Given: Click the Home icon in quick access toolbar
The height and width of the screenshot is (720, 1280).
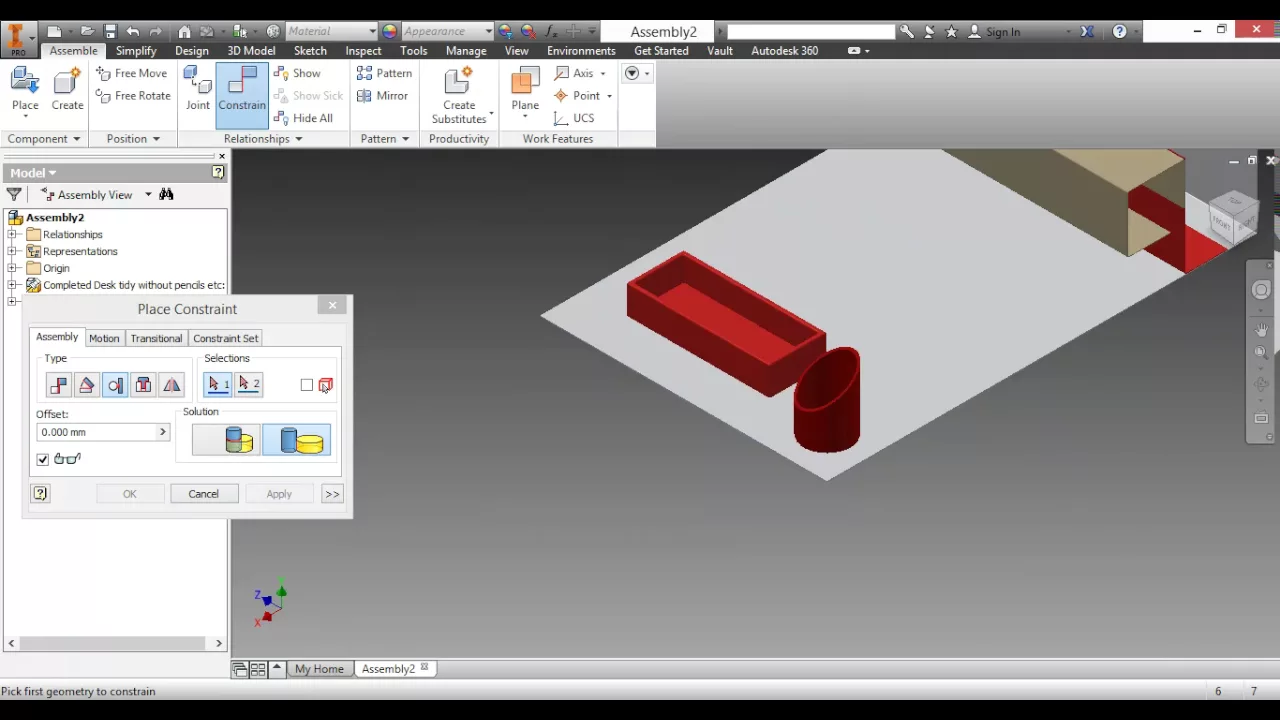Looking at the screenshot, I should 184,32.
